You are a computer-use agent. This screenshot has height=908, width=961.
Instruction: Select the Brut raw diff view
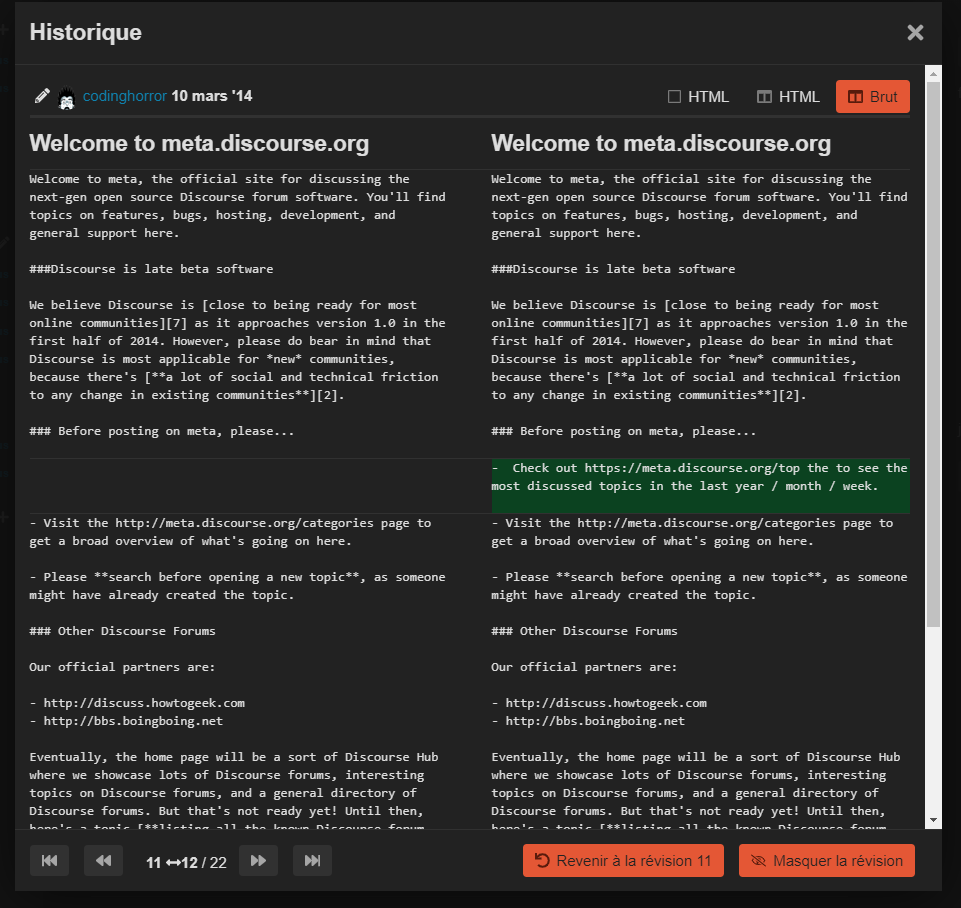pos(872,97)
